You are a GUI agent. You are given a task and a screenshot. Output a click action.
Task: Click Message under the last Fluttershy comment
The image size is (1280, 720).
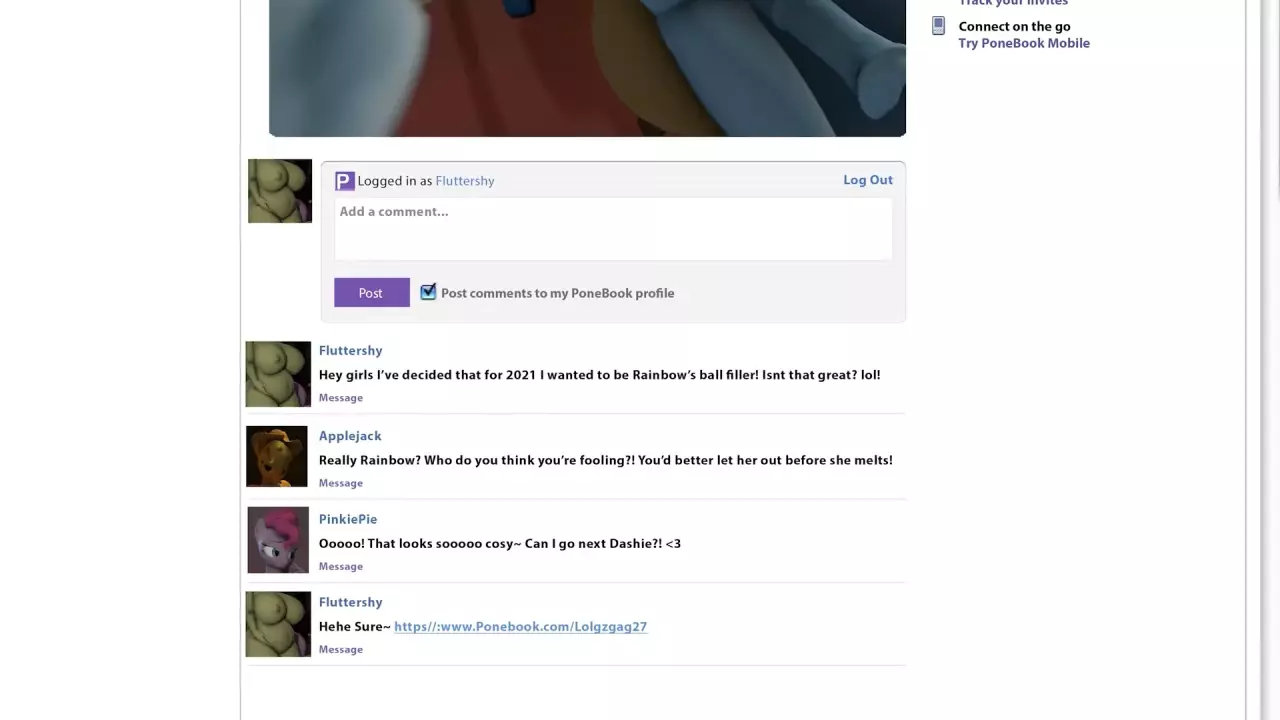point(341,650)
